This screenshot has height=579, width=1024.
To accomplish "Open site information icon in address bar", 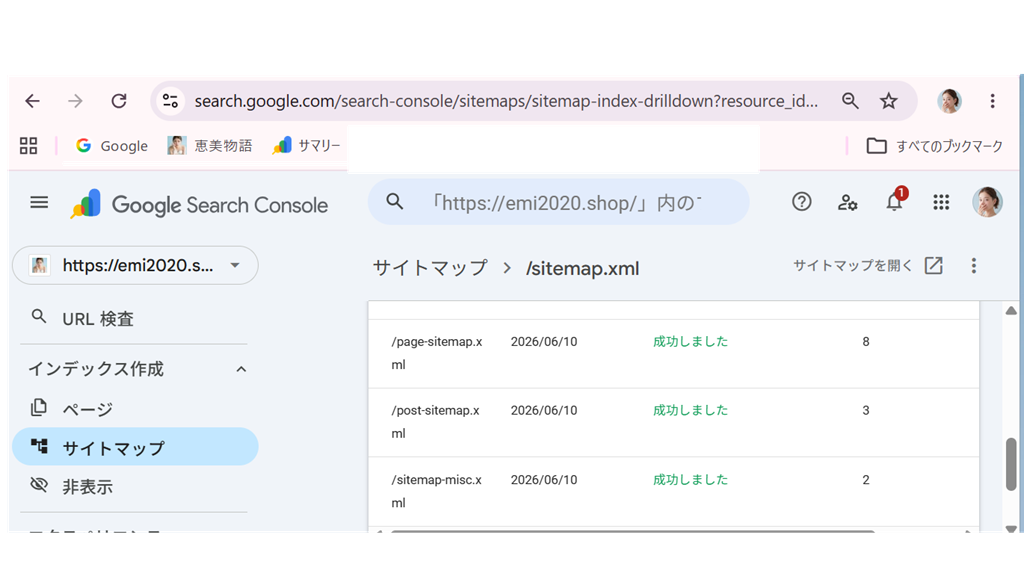I will [x=170, y=101].
